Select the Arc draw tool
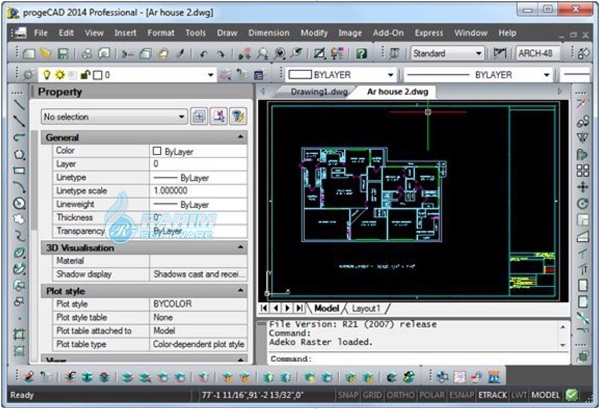Screen dimensions: 600x409 point(19,187)
